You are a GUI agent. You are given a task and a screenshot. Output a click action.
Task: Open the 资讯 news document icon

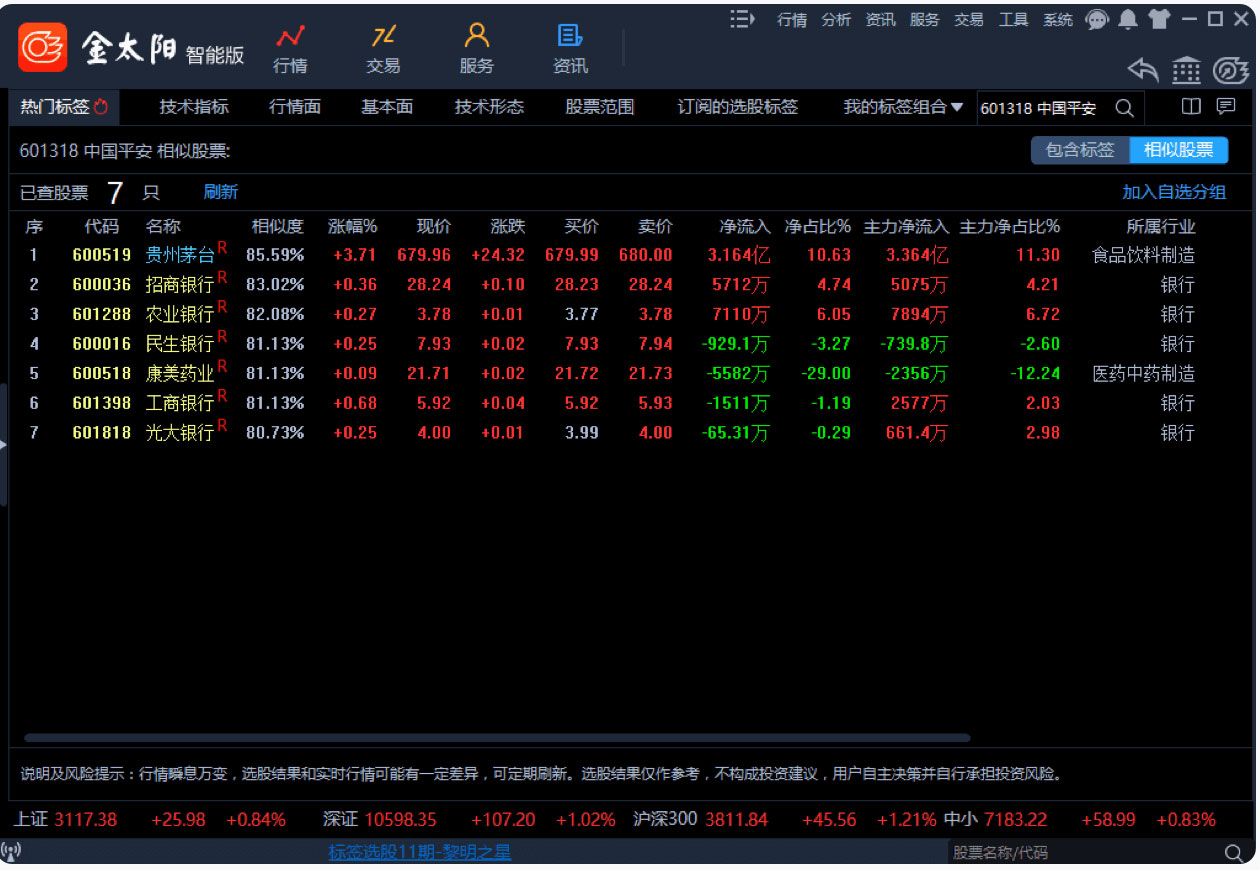click(570, 36)
